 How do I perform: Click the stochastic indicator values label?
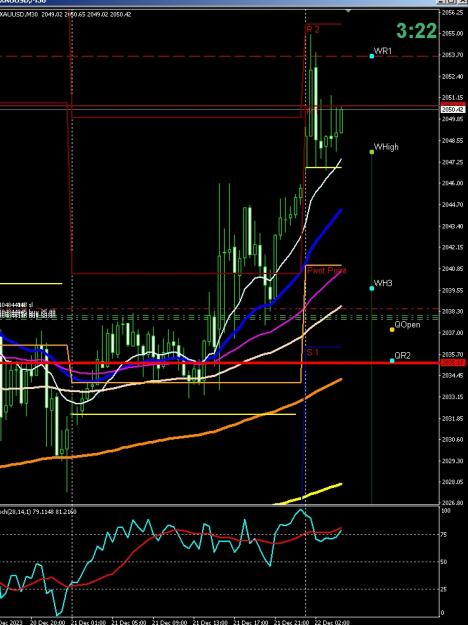click(38, 511)
